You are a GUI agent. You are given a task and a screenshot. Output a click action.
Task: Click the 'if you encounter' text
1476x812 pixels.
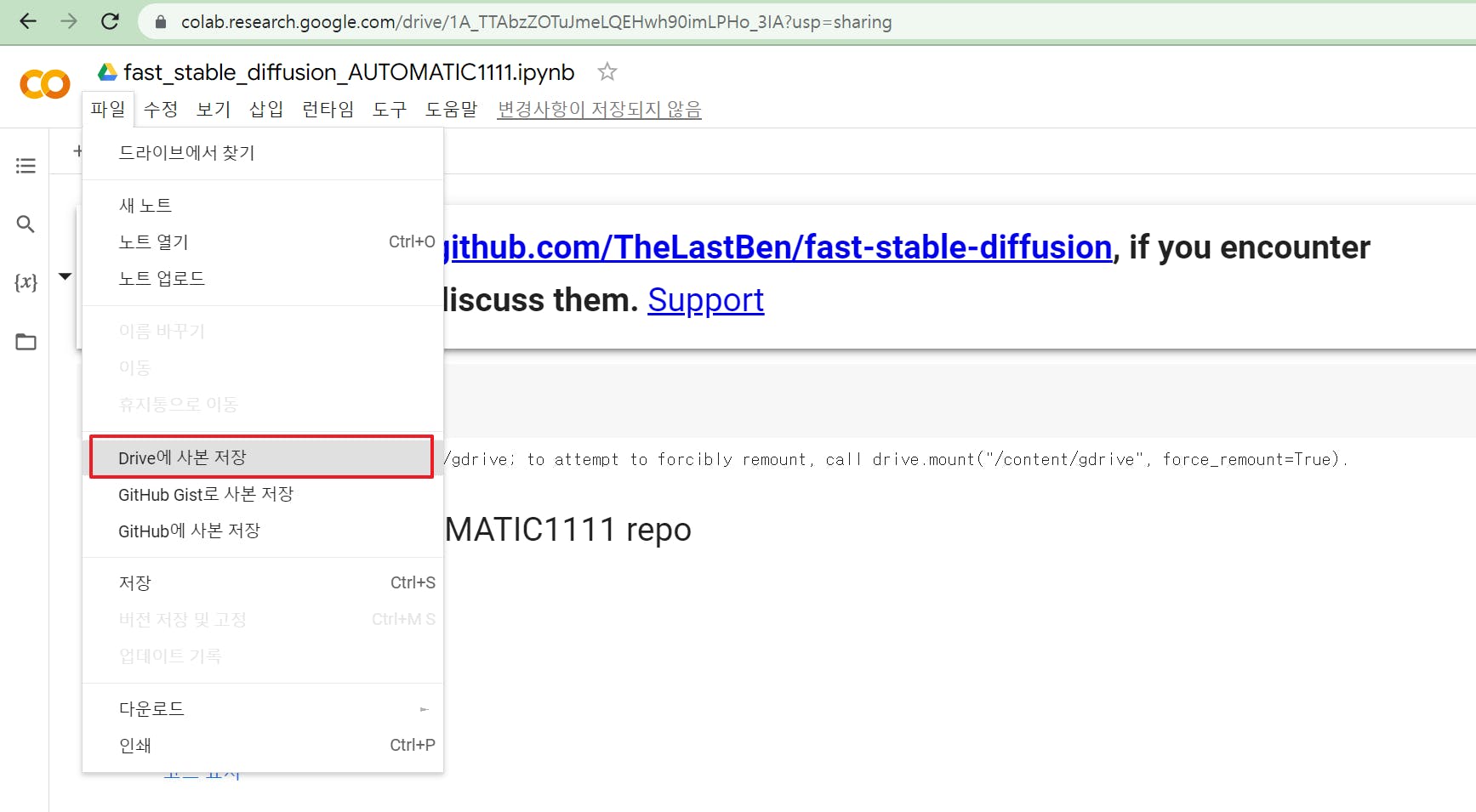1249,247
